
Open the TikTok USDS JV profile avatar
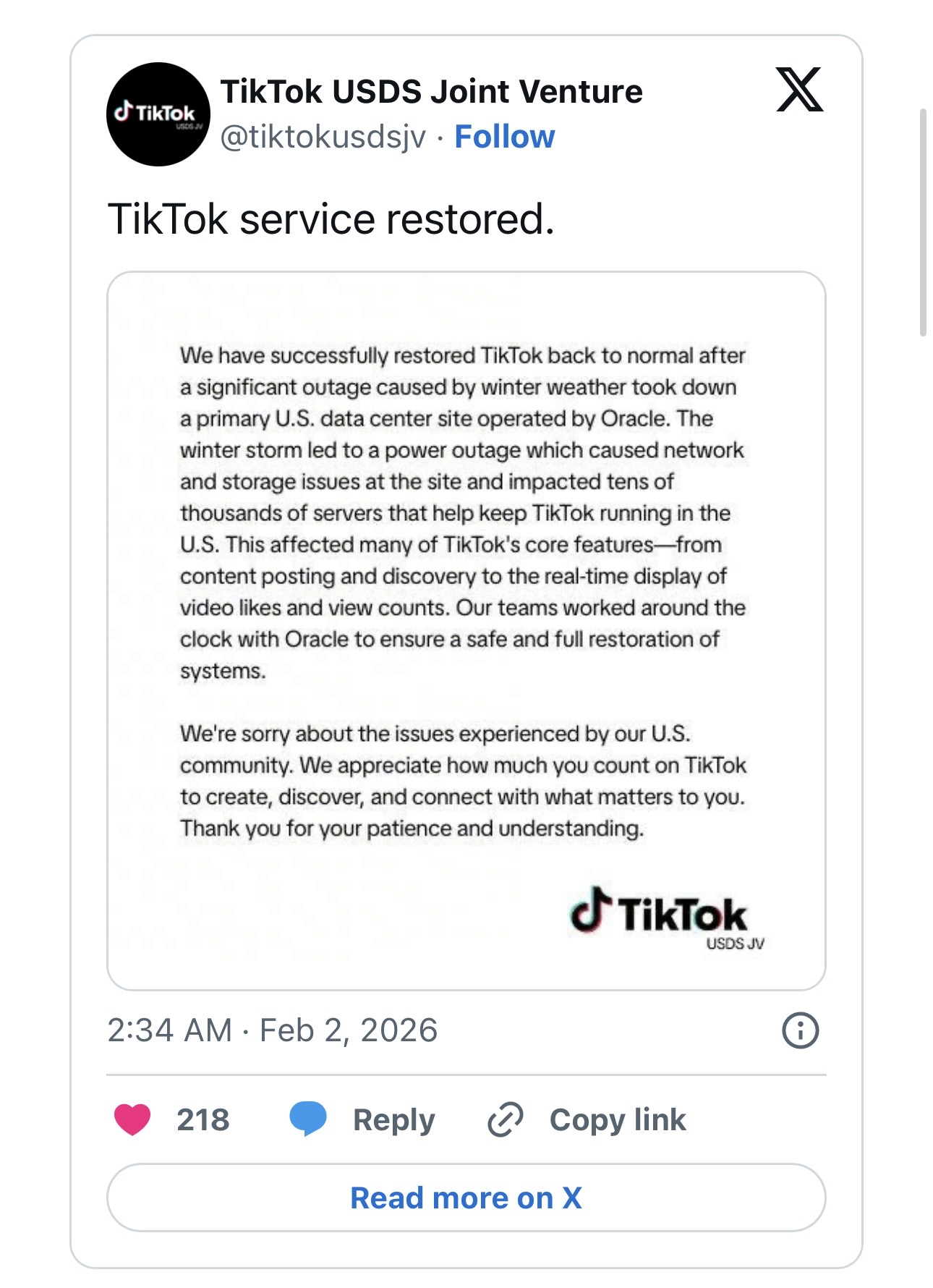click(x=158, y=114)
